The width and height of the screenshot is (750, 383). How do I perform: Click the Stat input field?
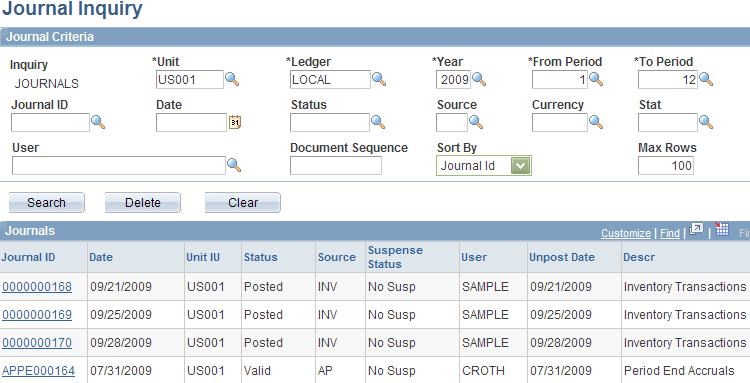(x=668, y=122)
